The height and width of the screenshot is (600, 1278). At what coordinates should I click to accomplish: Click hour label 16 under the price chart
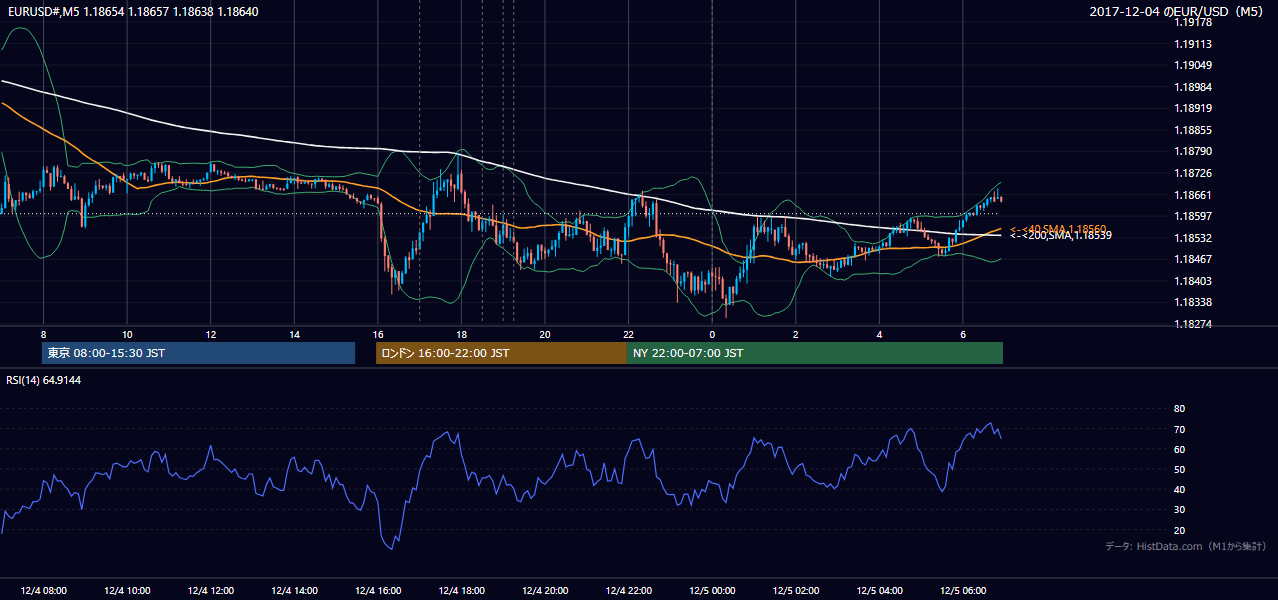(378, 334)
